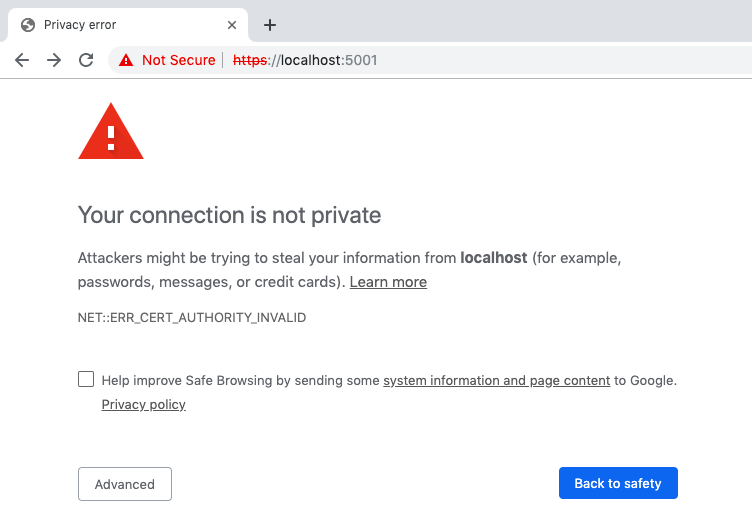
Task: Go back using the back arrow
Action: pyautogui.click(x=22, y=60)
